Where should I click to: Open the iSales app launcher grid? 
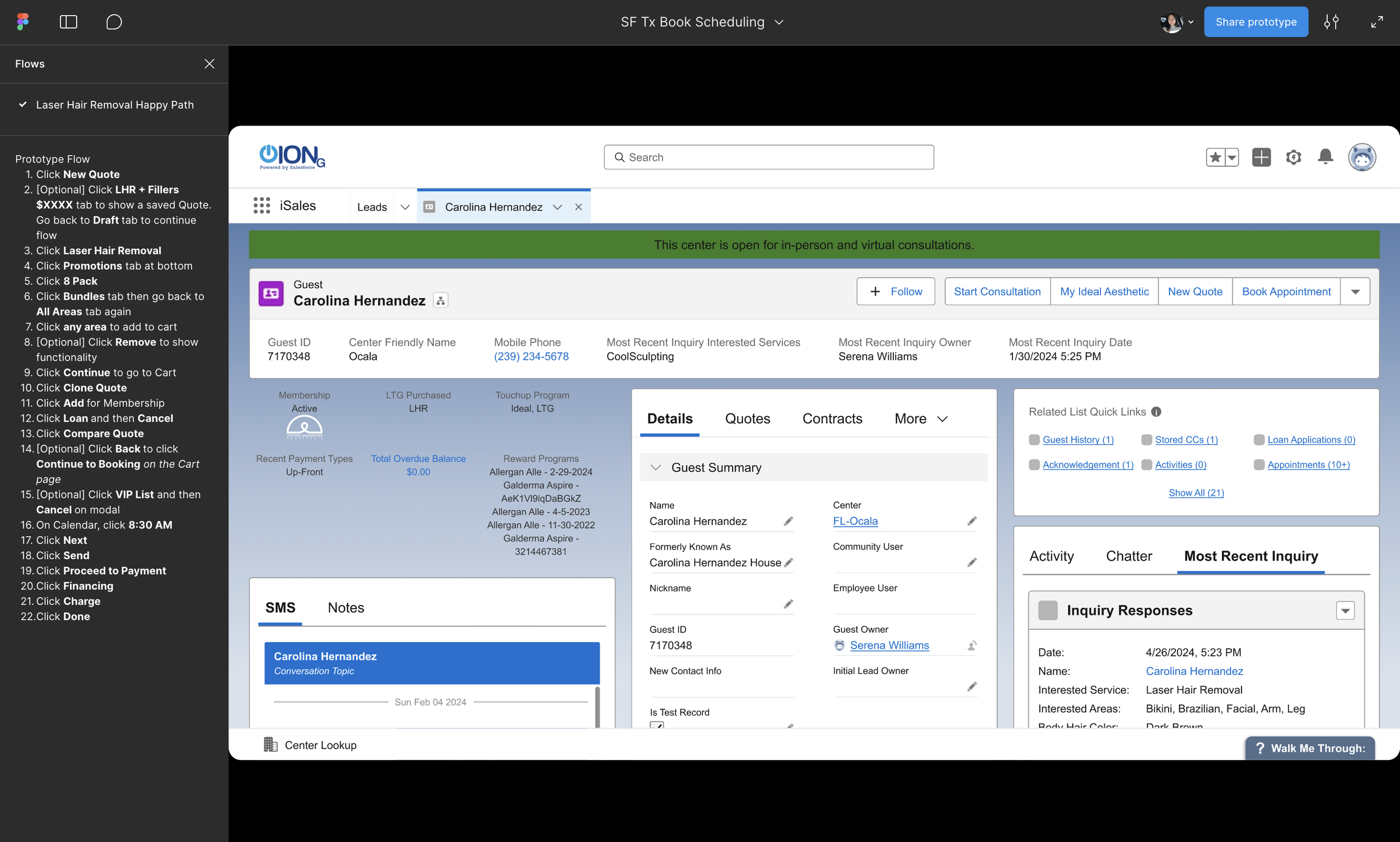pyautogui.click(x=262, y=206)
